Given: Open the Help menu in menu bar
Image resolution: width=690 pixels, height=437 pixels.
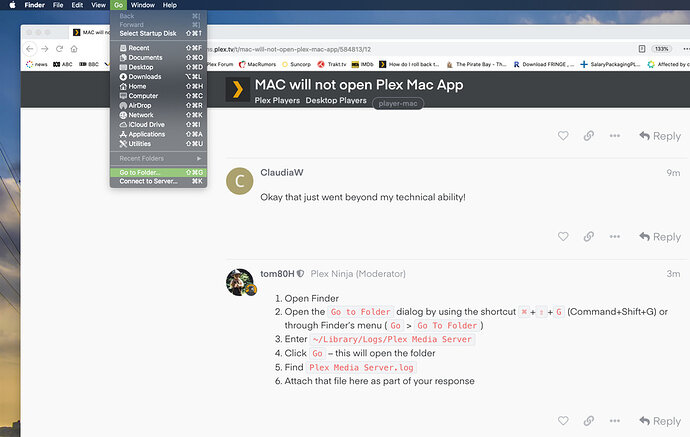Looking at the screenshot, I should click(169, 5).
